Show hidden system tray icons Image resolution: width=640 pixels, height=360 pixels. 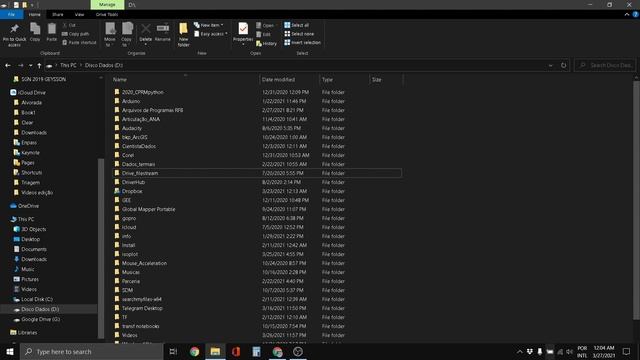[x=519, y=351]
